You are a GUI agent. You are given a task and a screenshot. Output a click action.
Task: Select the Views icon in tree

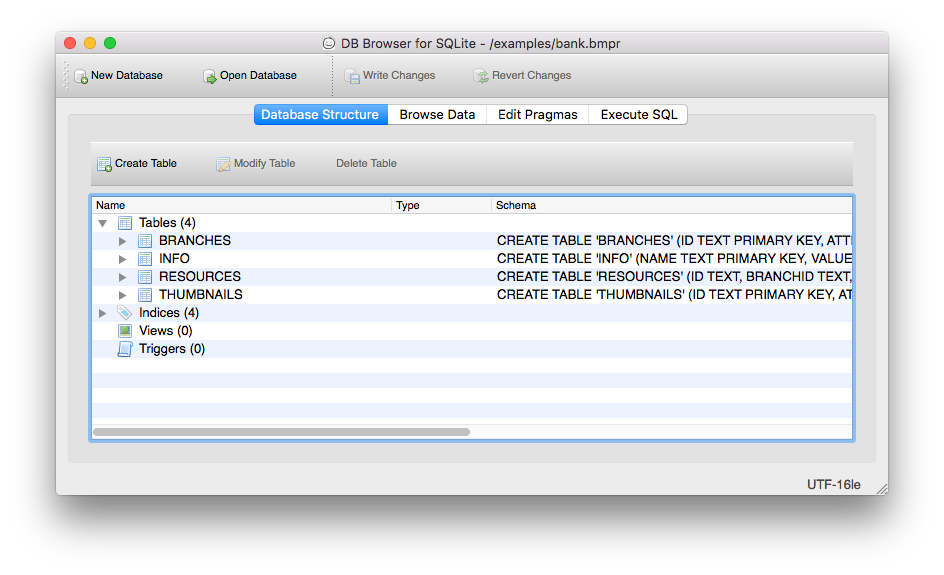point(125,331)
